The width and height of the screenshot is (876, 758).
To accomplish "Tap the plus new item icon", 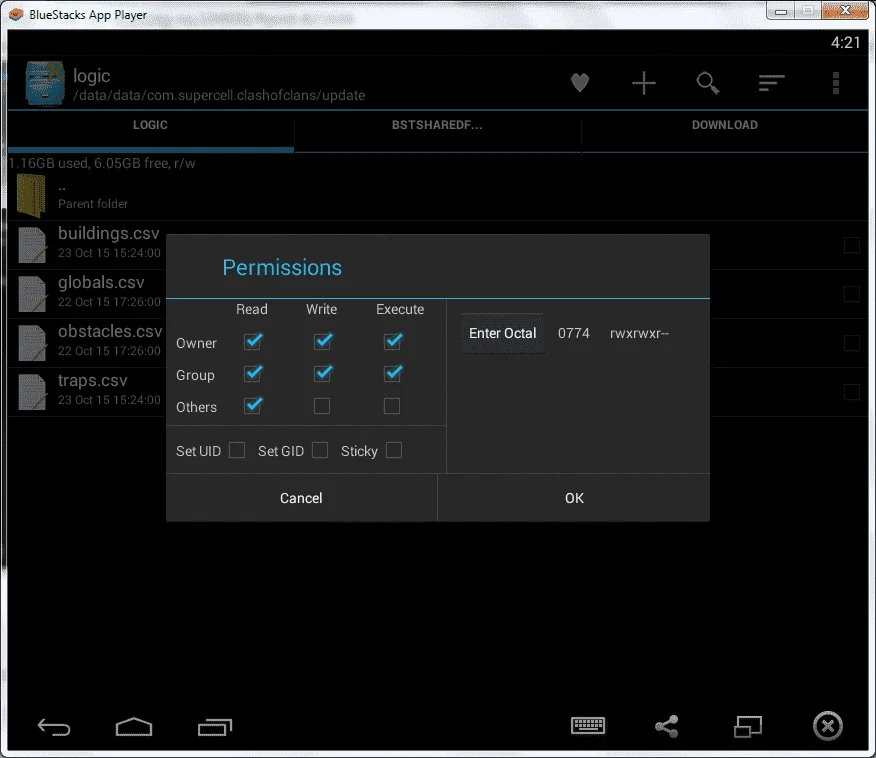I will point(644,83).
